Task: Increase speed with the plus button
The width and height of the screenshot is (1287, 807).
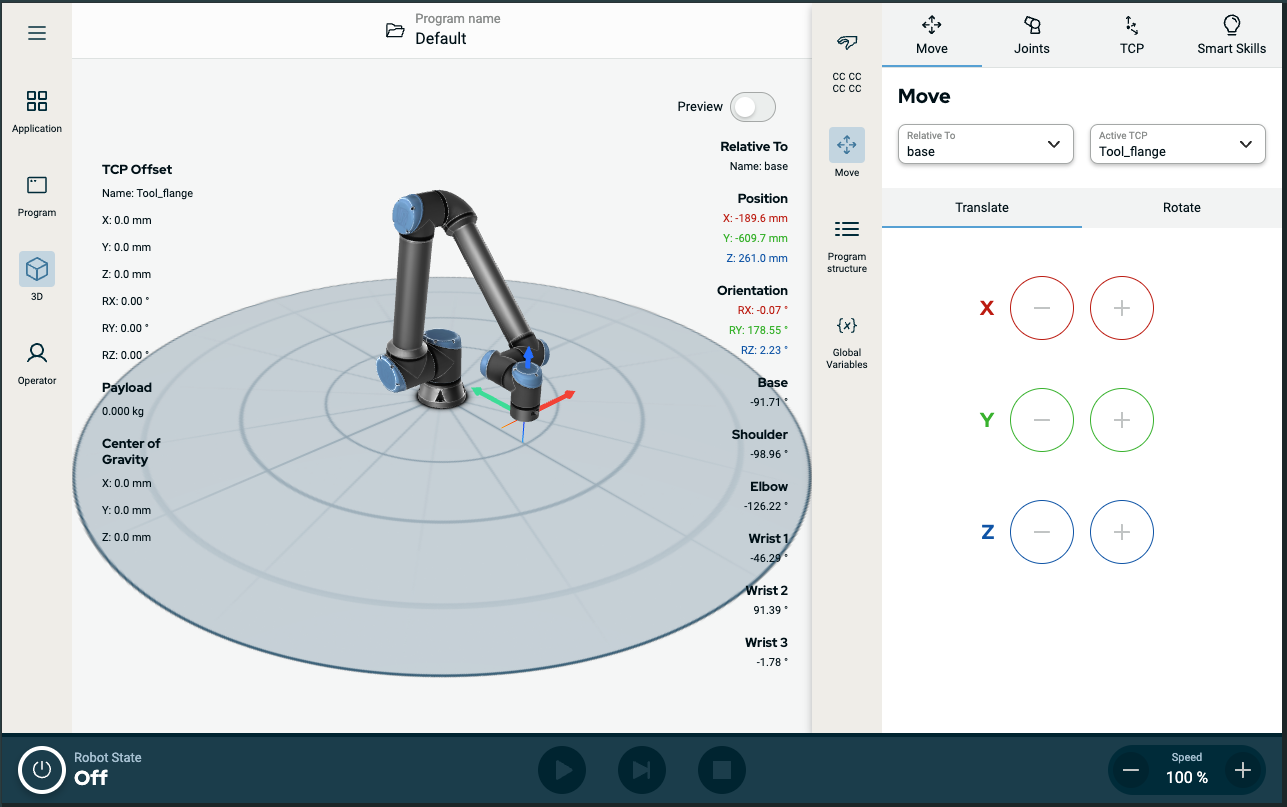Action: pyautogui.click(x=1243, y=770)
